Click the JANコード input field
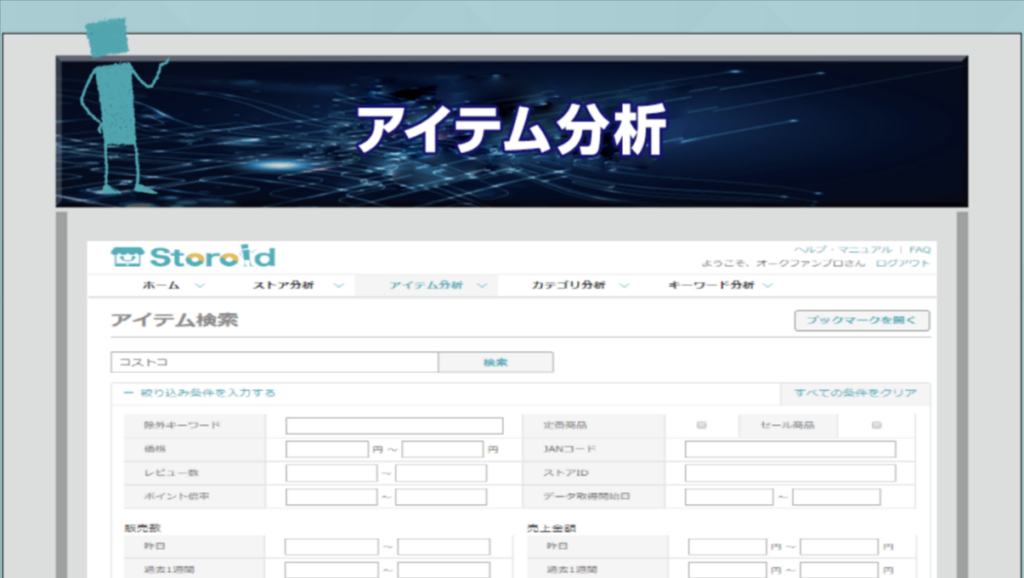This screenshot has height=578, width=1024. click(x=790, y=449)
